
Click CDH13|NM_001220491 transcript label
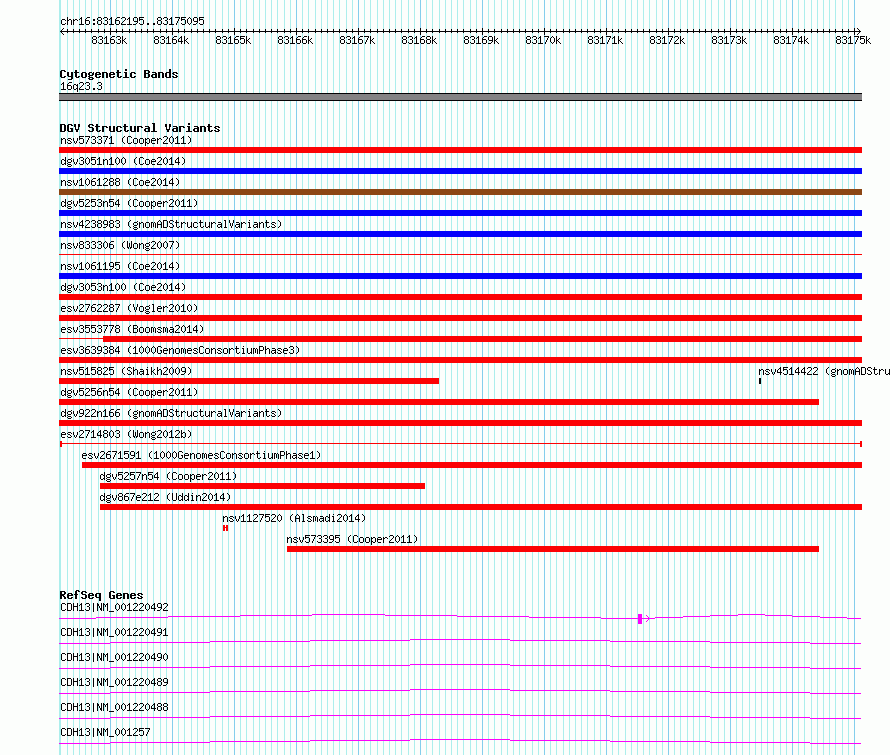(114, 632)
